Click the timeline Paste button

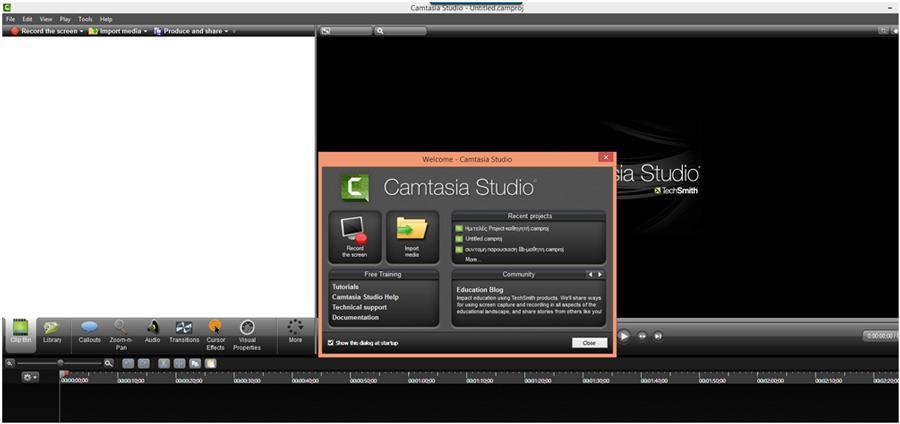pyautogui.click(x=211, y=363)
